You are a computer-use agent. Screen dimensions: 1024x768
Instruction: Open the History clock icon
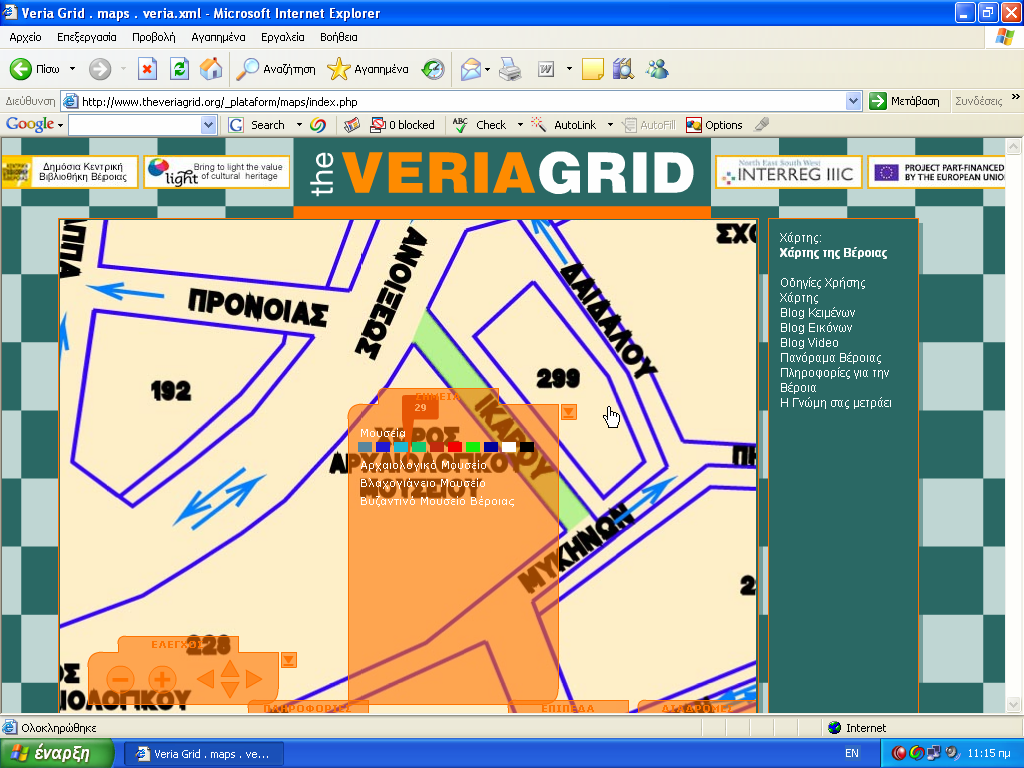432,69
